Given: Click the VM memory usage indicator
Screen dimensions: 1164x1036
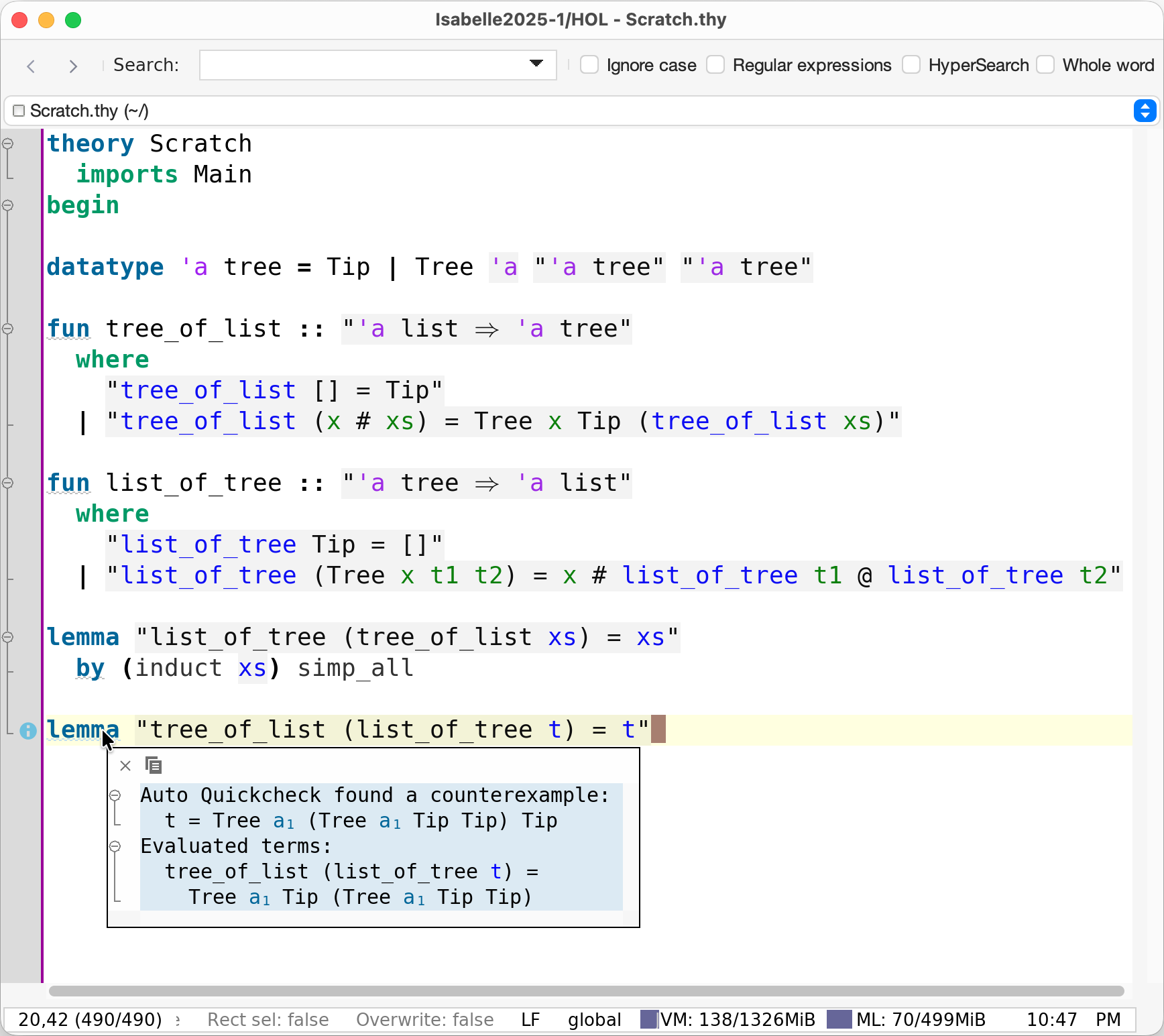Looking at the screenshot, I should (x=728, y=1019).
